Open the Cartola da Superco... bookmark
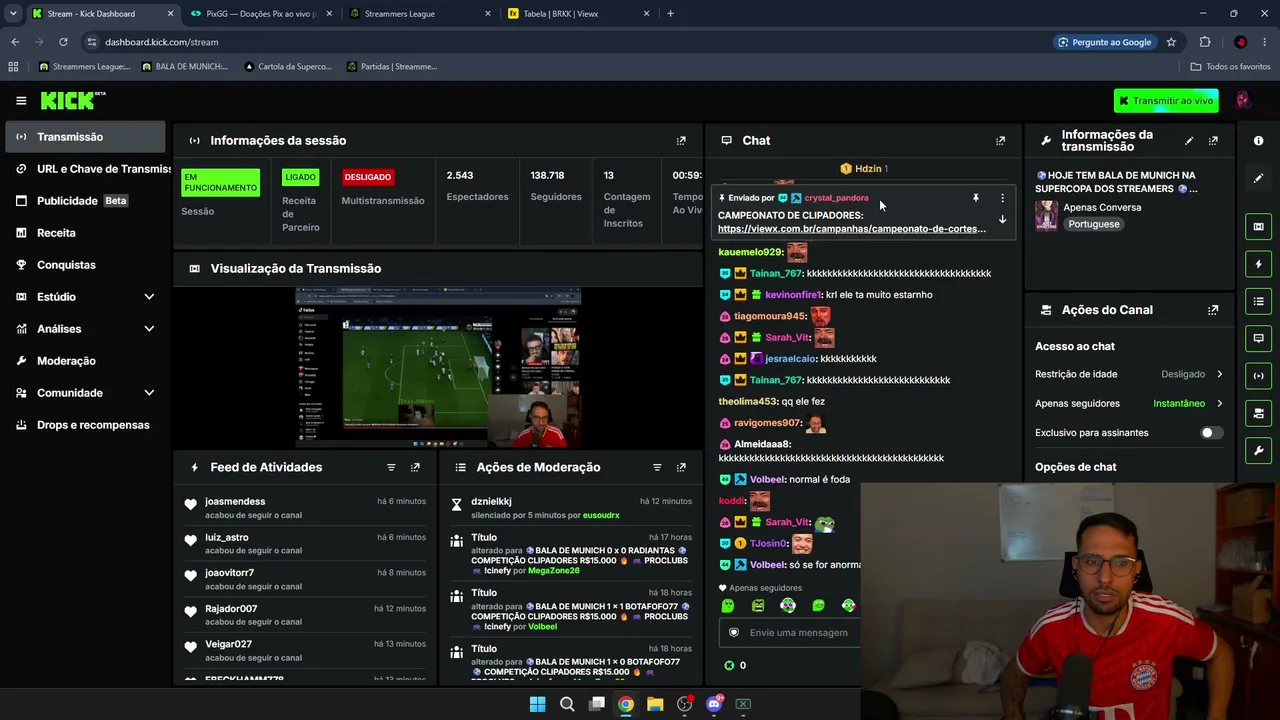The height and width of the screenshot is (720, 1280). (x=287, y=67)
